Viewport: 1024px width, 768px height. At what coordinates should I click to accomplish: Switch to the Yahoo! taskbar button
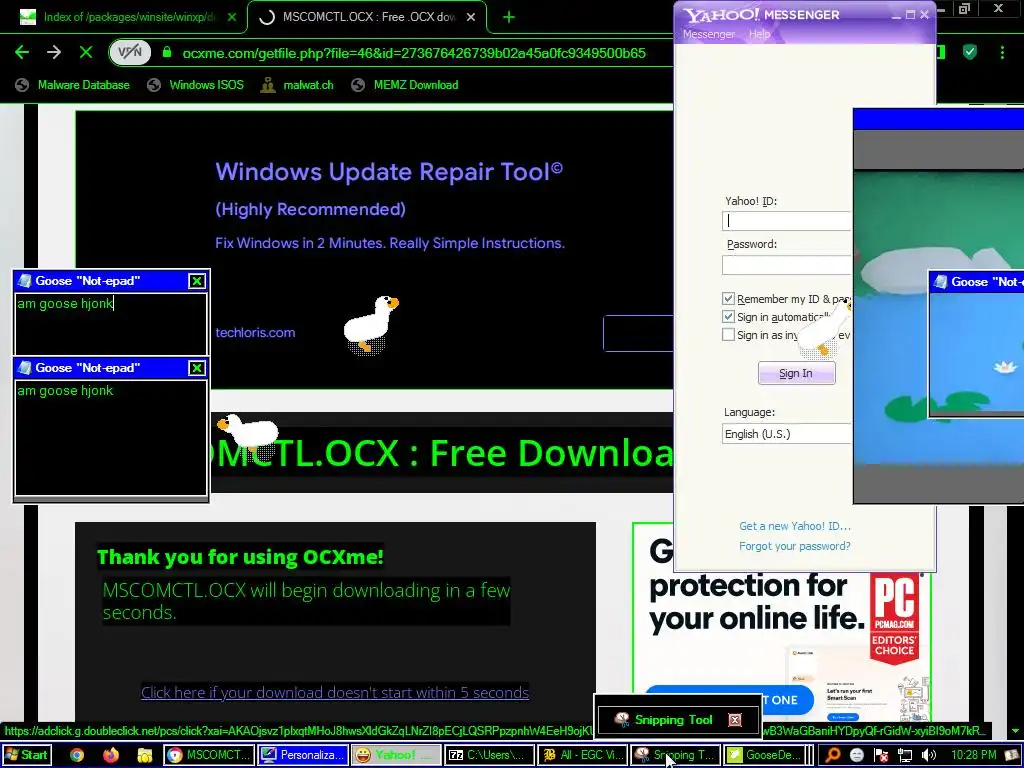pyautogui.click(x=396, y=755)
